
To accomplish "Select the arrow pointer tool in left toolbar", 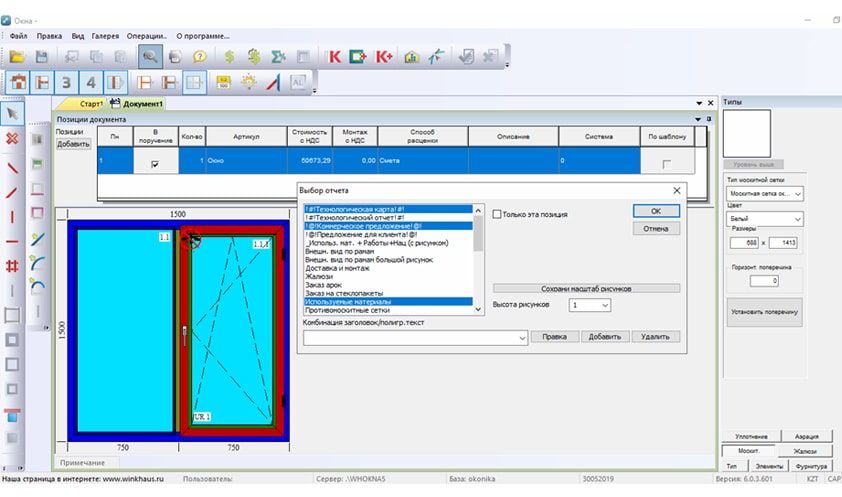I will pos(13,113).
